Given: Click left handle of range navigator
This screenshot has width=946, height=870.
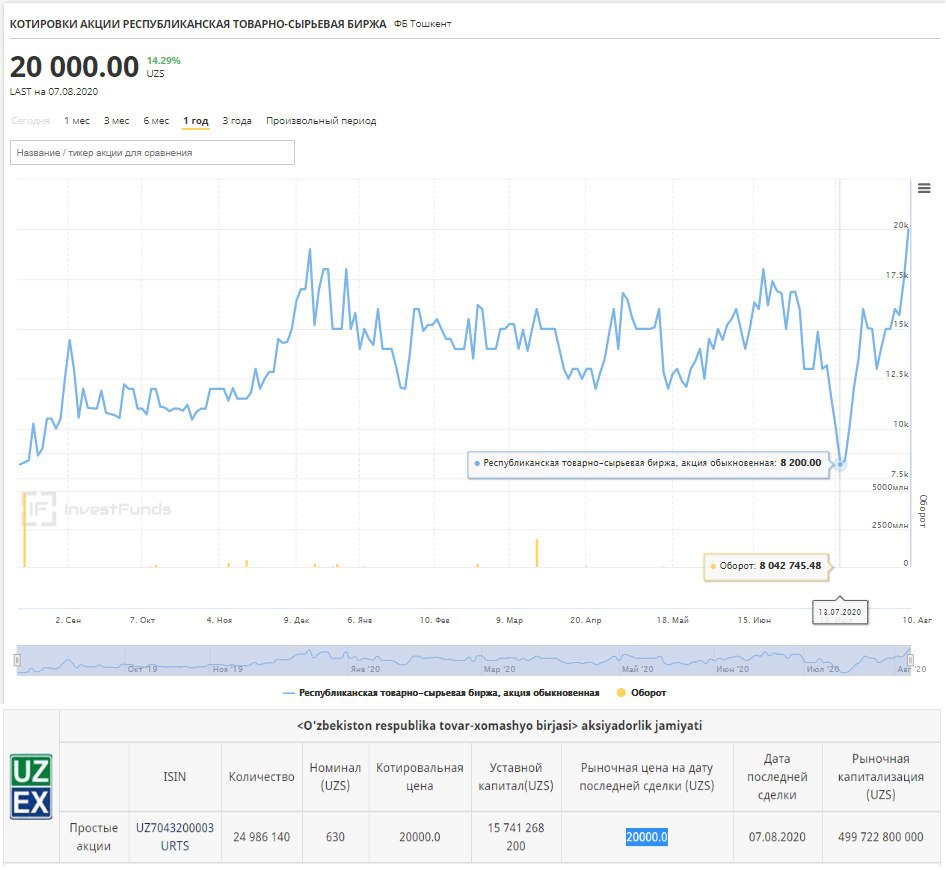Looking at the screenshot, I should 17,660.
